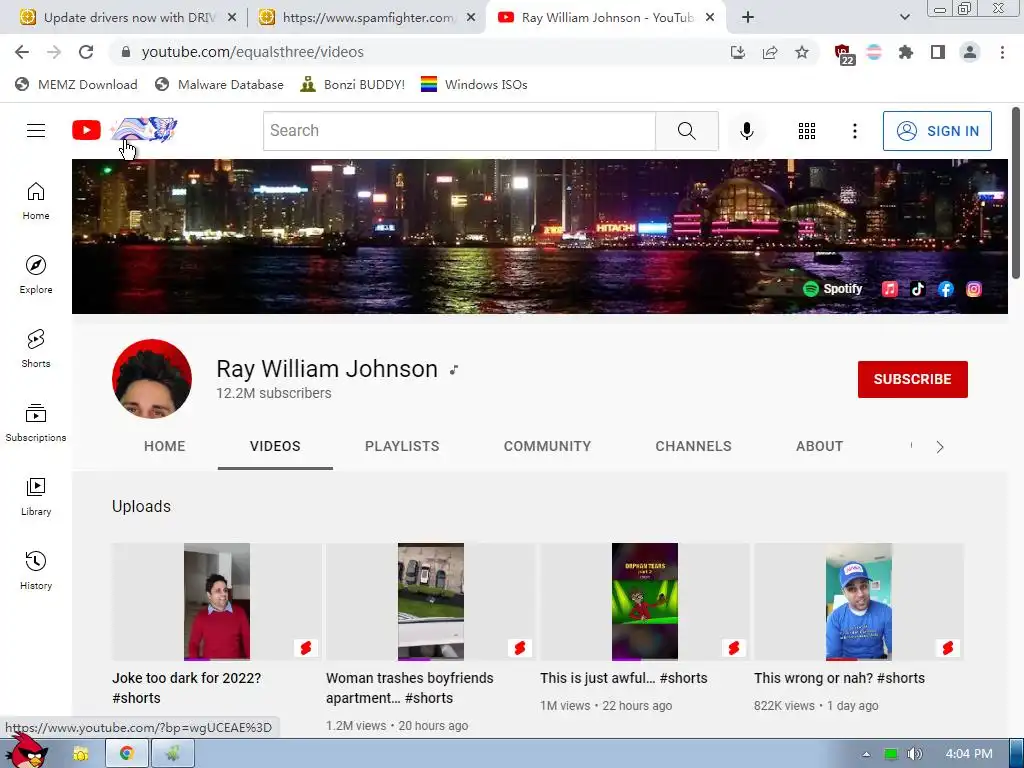Open the TikTok banner icon
This screenshot has width=1024, height=768.
pyautogui.click(x=918, y=289)
